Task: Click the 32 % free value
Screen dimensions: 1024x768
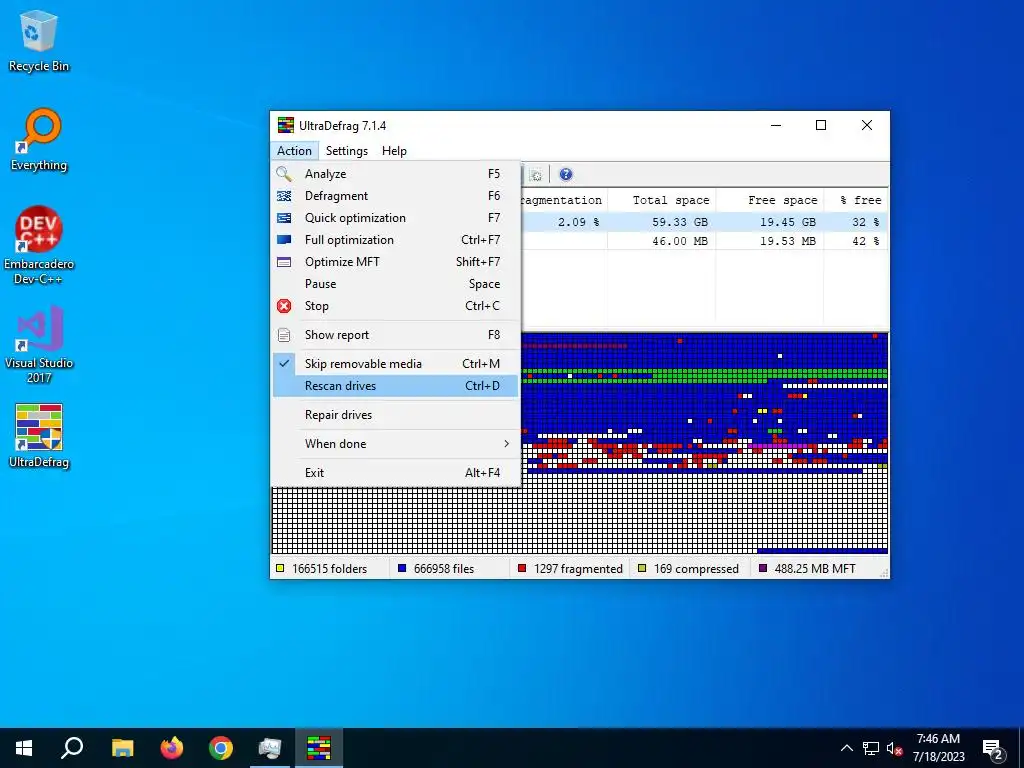Action: click(866, 222)
